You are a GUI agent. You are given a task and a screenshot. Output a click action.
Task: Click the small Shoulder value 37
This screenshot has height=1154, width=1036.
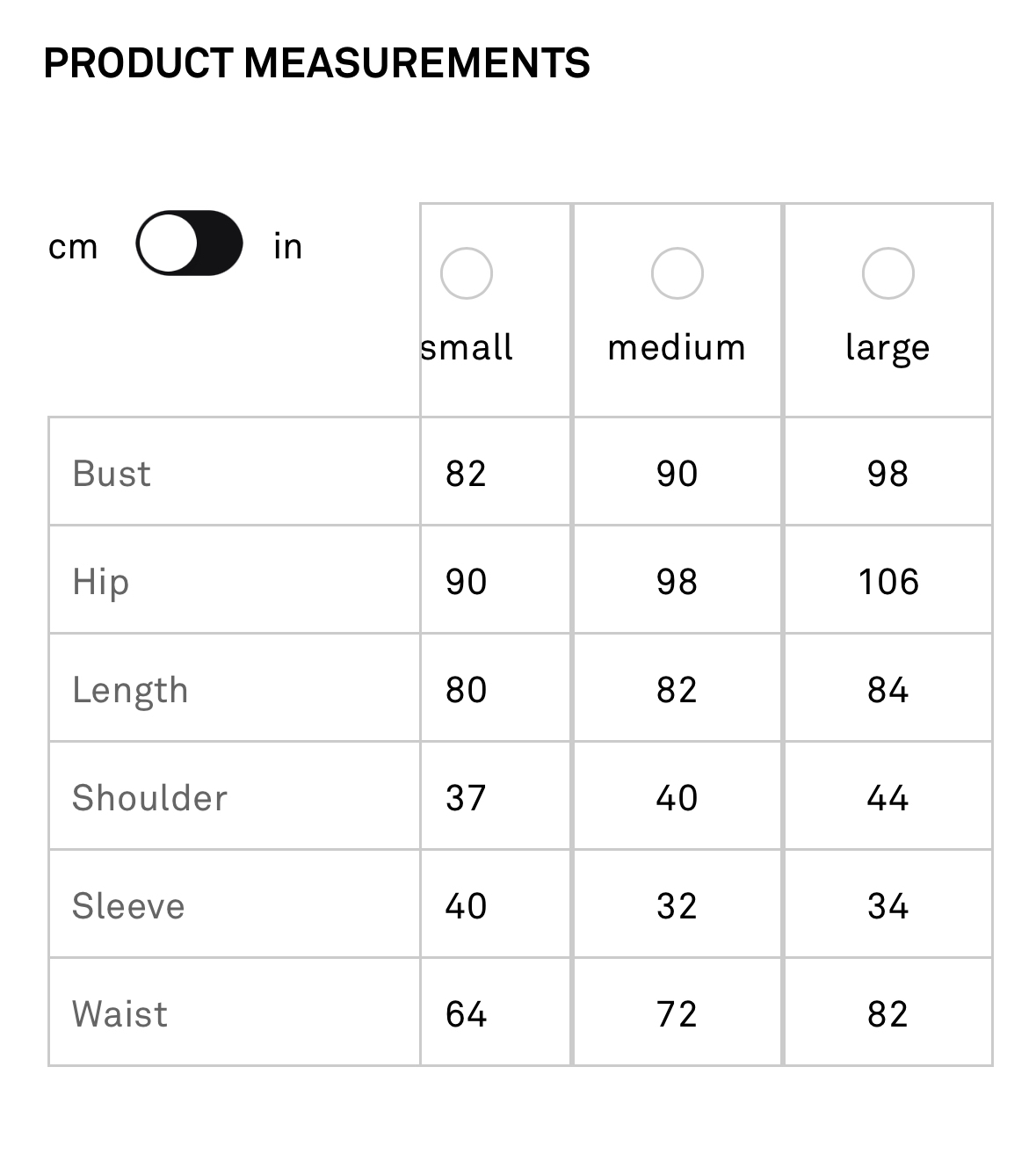coord(466,798)
